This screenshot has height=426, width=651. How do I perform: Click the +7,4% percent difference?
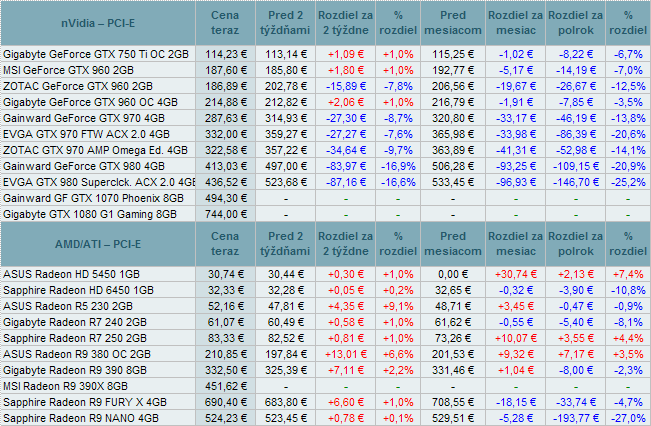click(x=628, y=274)
